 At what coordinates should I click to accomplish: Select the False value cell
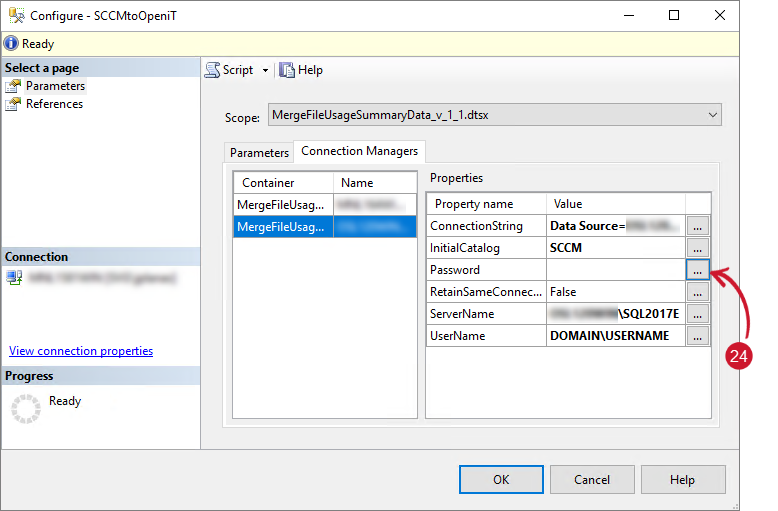pyautogui.click(x=616, y=292)
